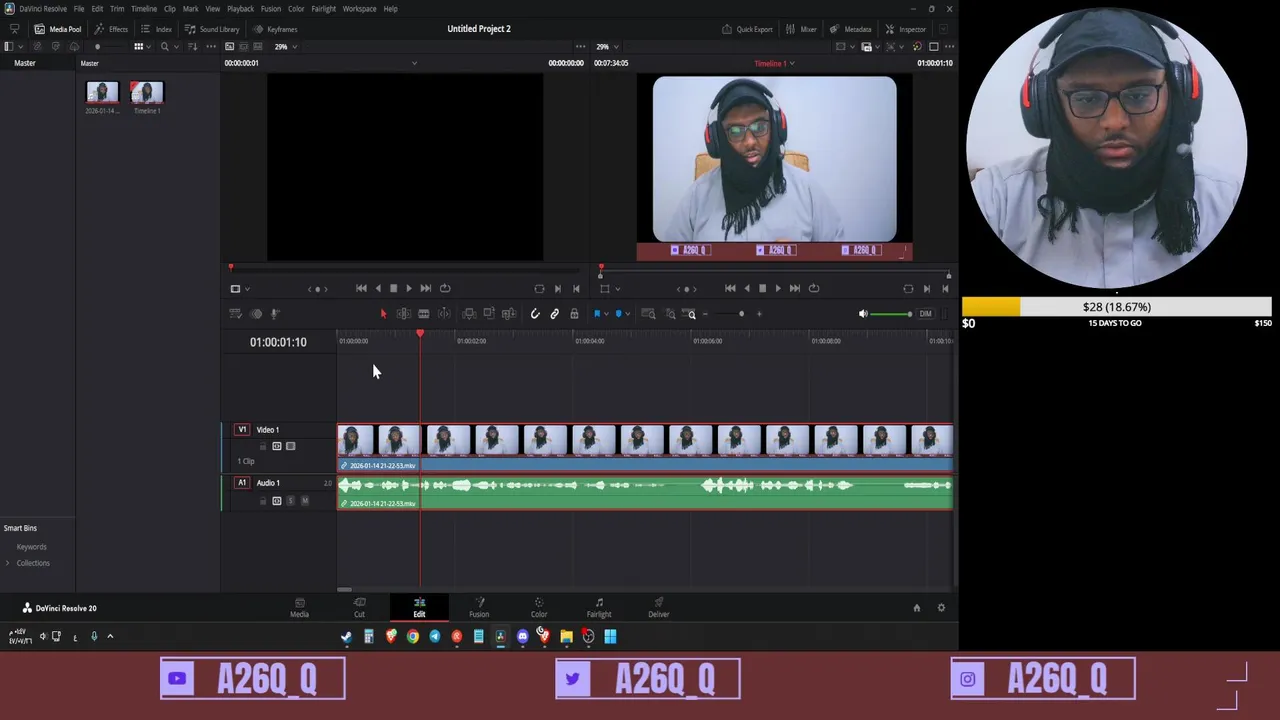This screenshot has width=1280, height=720.
Task: Click the Replace Clip tool icon
Action: pos(509,314)
